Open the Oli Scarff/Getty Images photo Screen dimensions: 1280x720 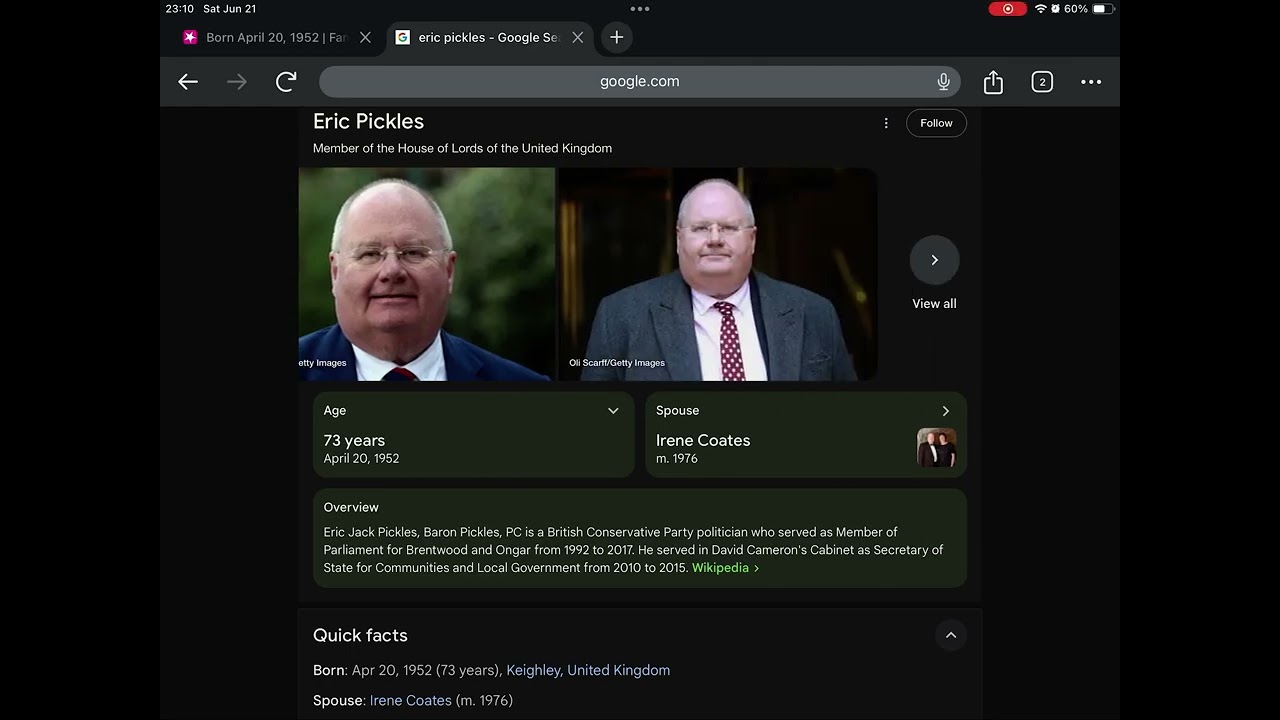pyautogui.click(x=717, y=274)
